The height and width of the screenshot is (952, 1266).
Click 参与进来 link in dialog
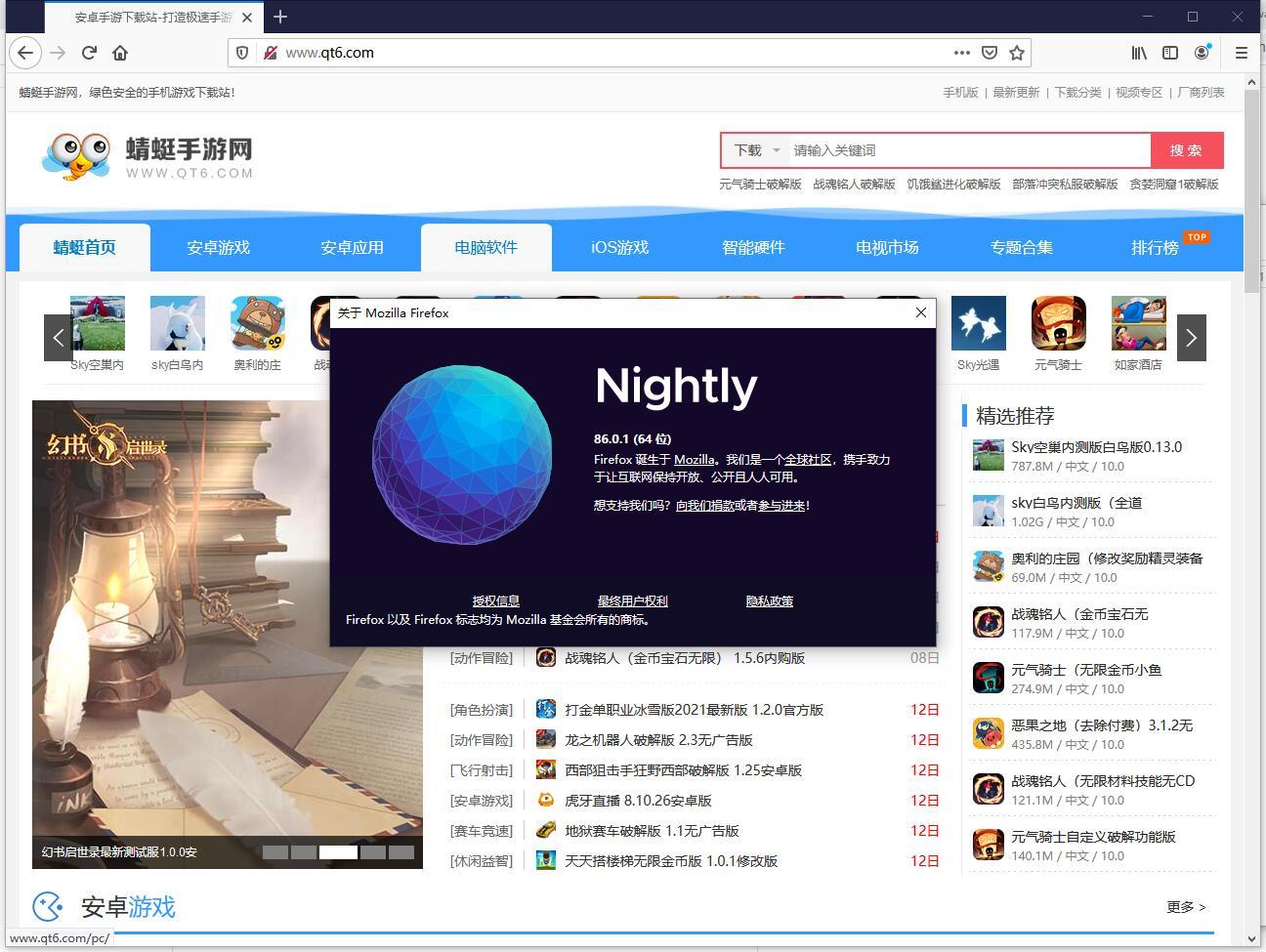pos(781,505)
